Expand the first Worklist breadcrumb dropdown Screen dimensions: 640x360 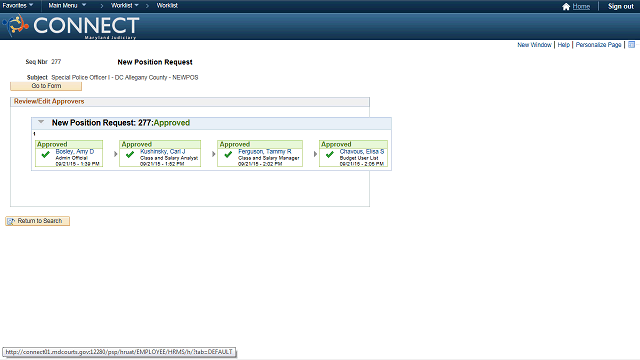(x=124, y=5)
